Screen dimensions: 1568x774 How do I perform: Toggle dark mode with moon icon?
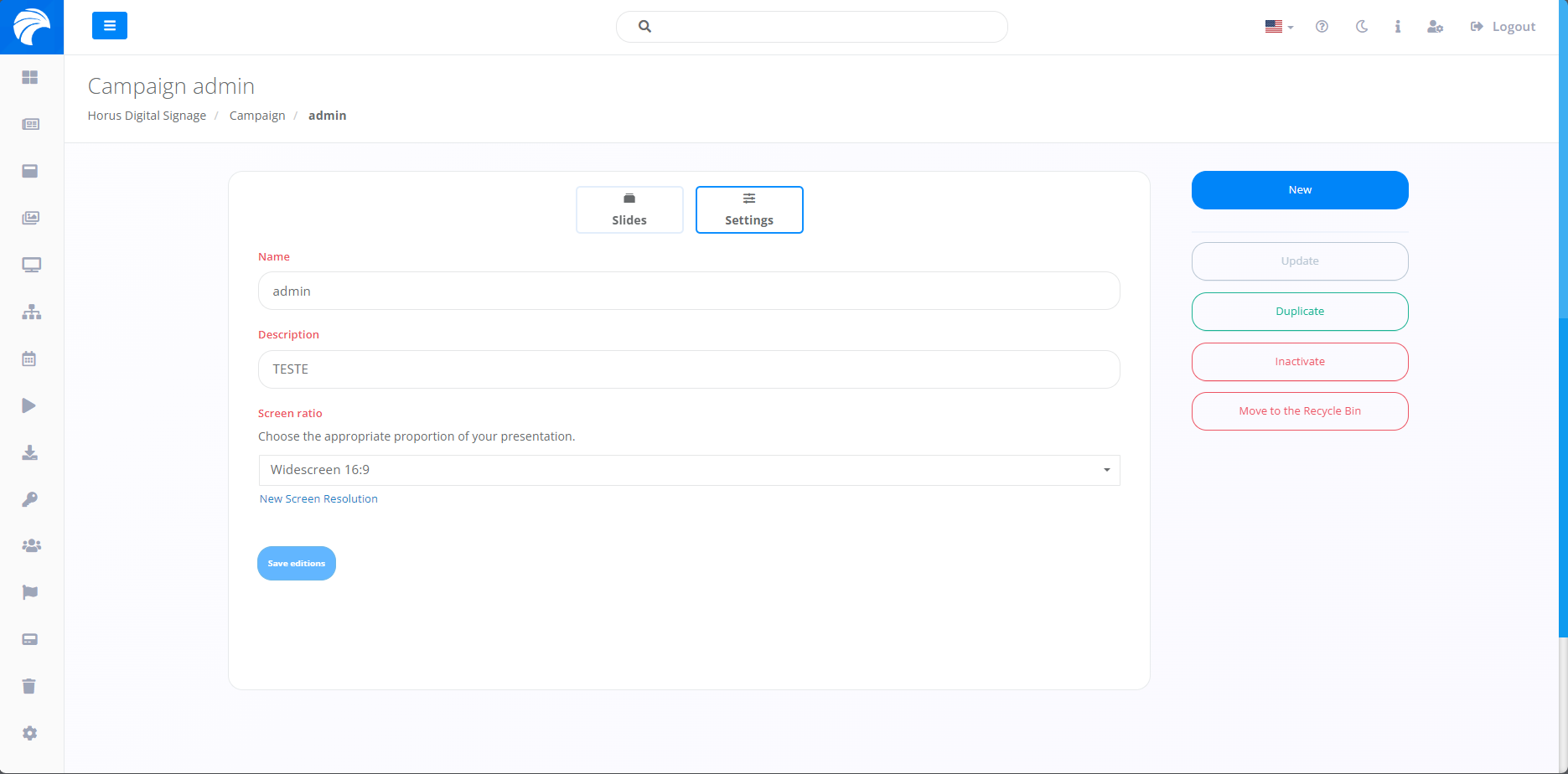point(1362,27)
